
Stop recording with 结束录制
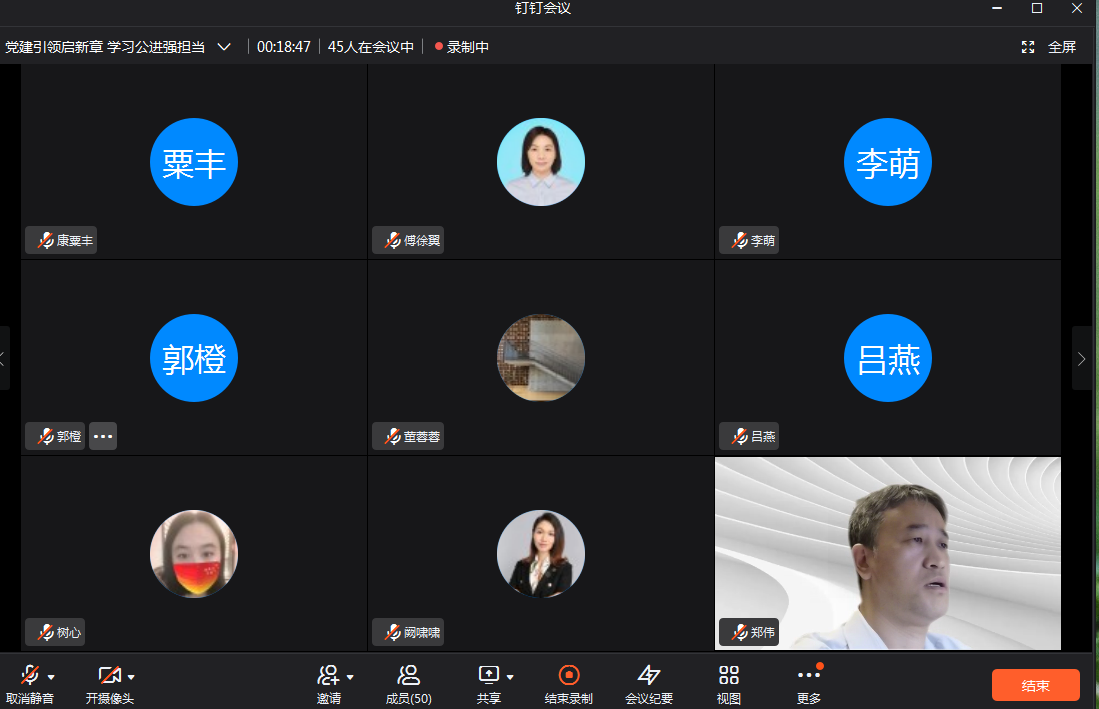tap(568, 683)
